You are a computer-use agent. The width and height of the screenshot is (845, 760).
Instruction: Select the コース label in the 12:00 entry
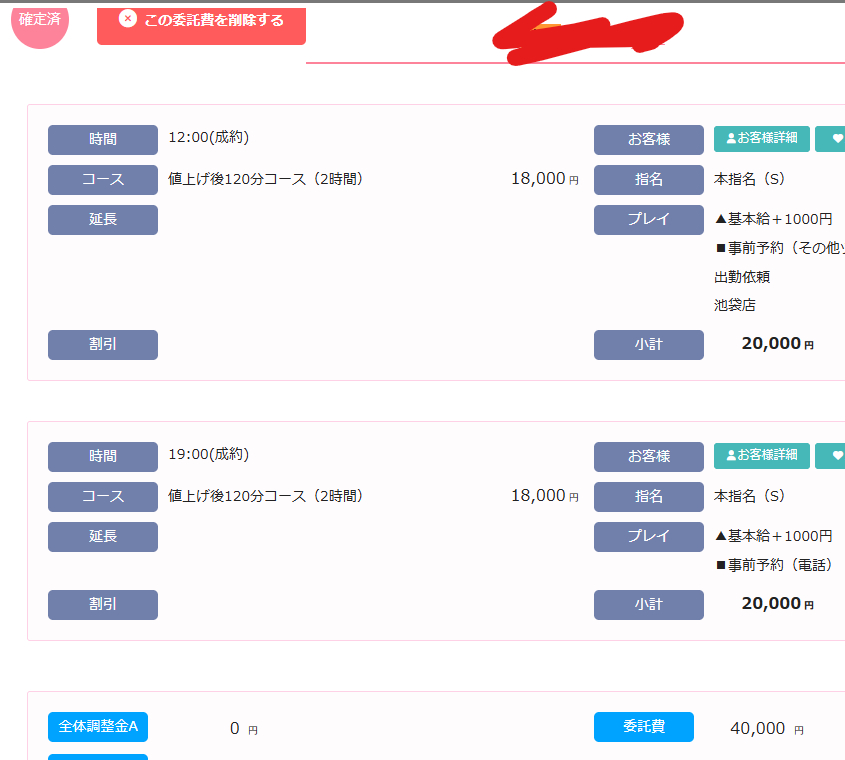click(x=103, y=180)
